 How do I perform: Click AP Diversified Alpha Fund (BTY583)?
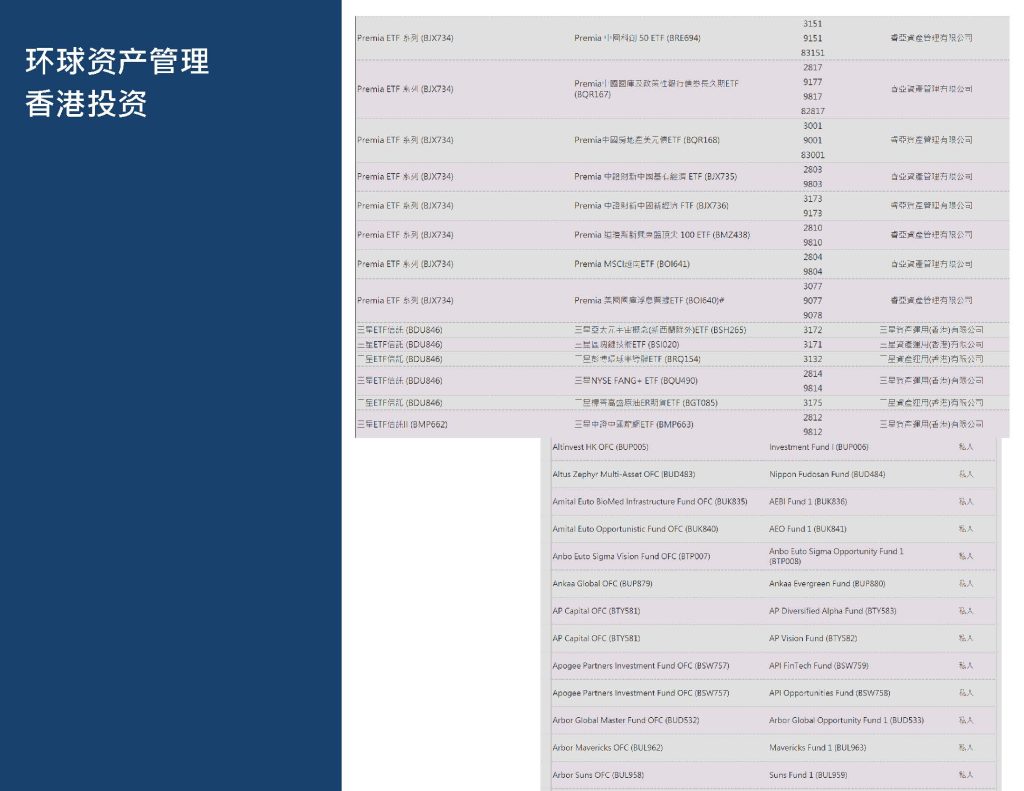tap(832, 611)
